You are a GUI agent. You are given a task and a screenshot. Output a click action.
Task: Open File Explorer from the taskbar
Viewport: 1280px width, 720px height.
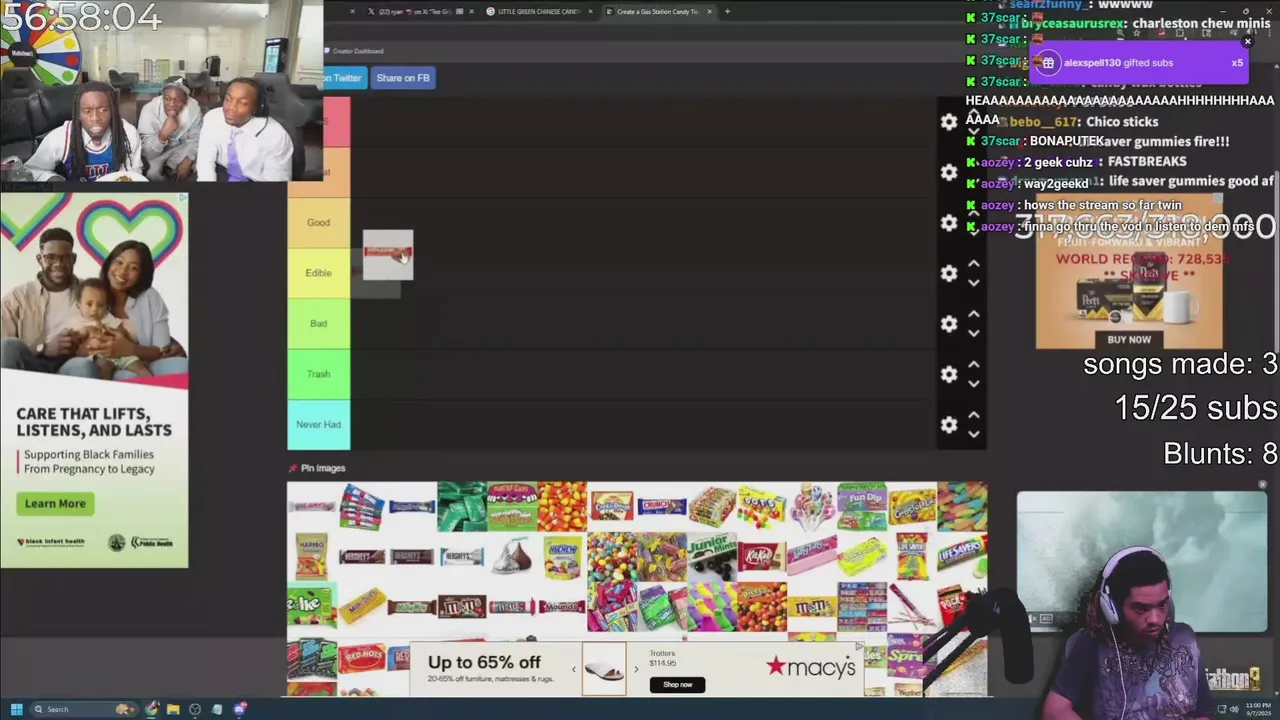(x=173, y=709)
